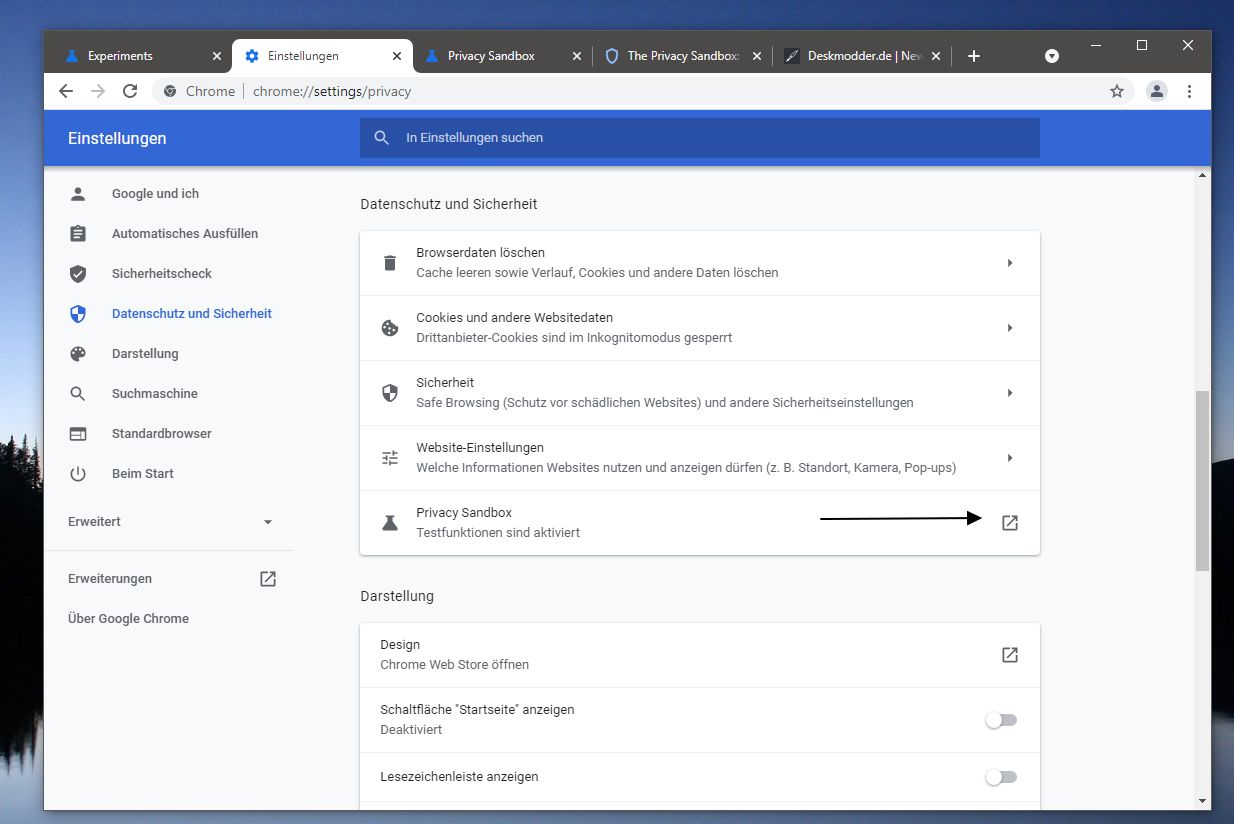
Task: Expand the Browserdaten löschen row arrow
Action: click(1010, 263)
